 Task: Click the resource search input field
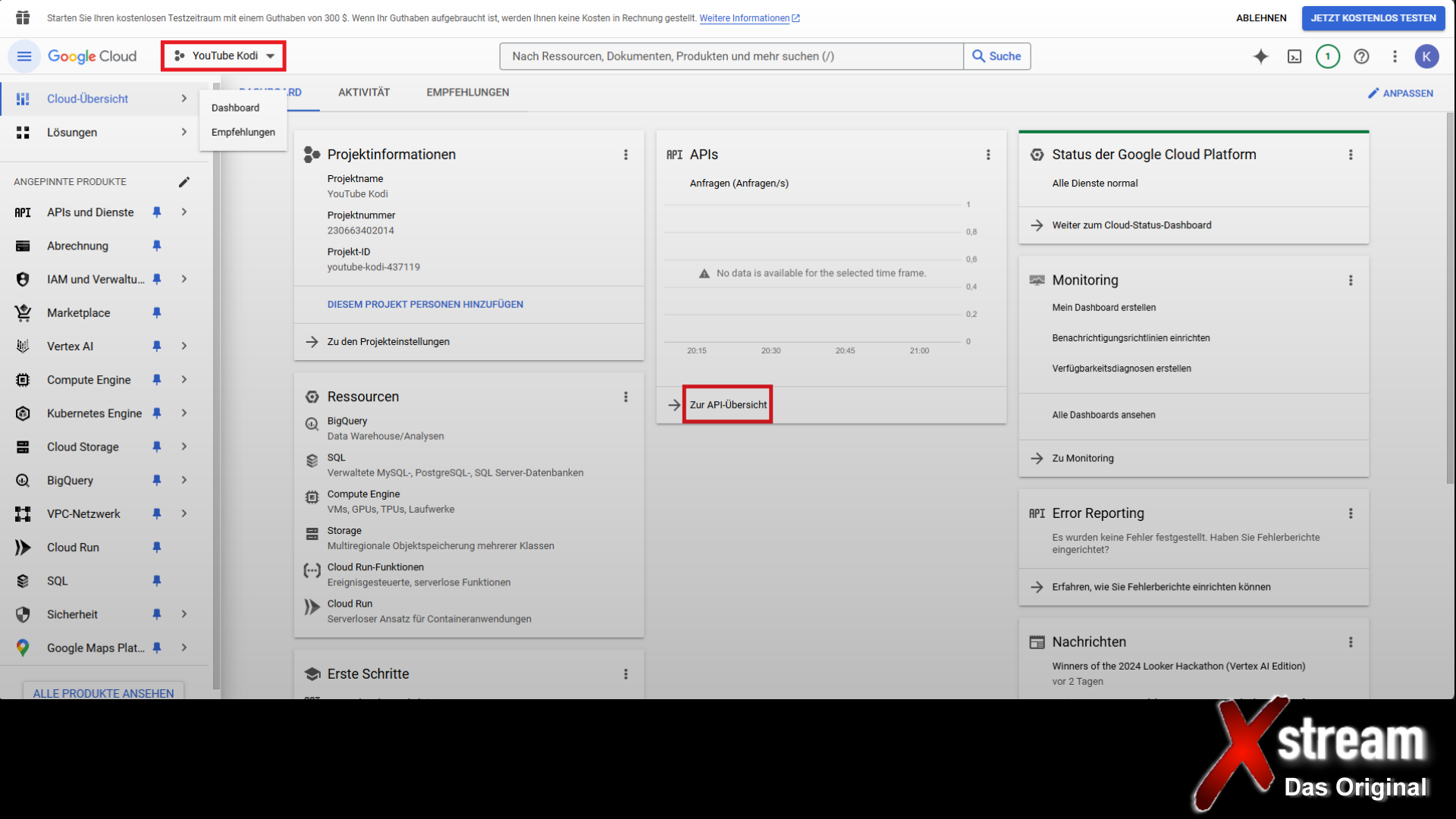pos(731,56)
